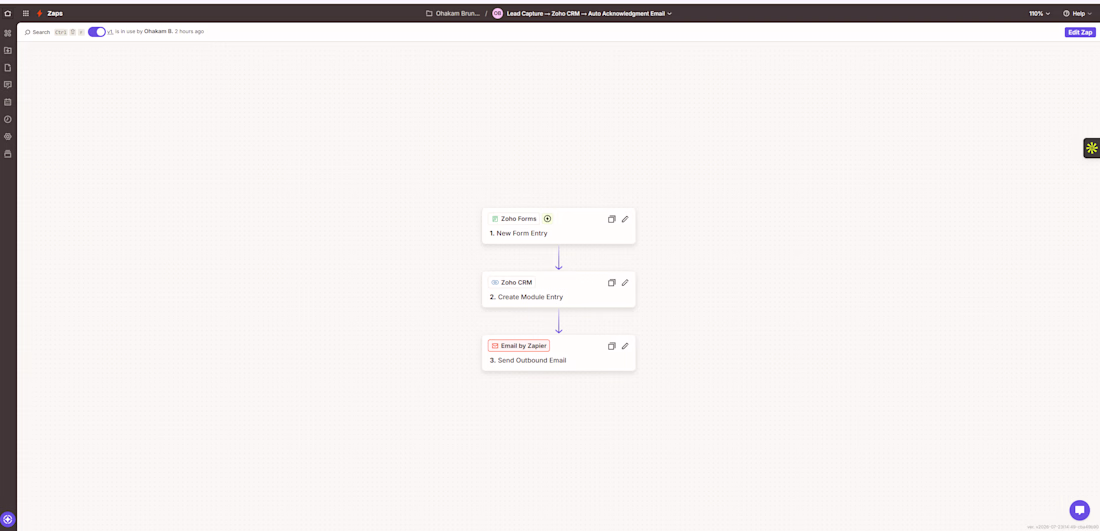1100x531 pixels.
Task: Open the comments sidebar icon
Action: point(8,84)
